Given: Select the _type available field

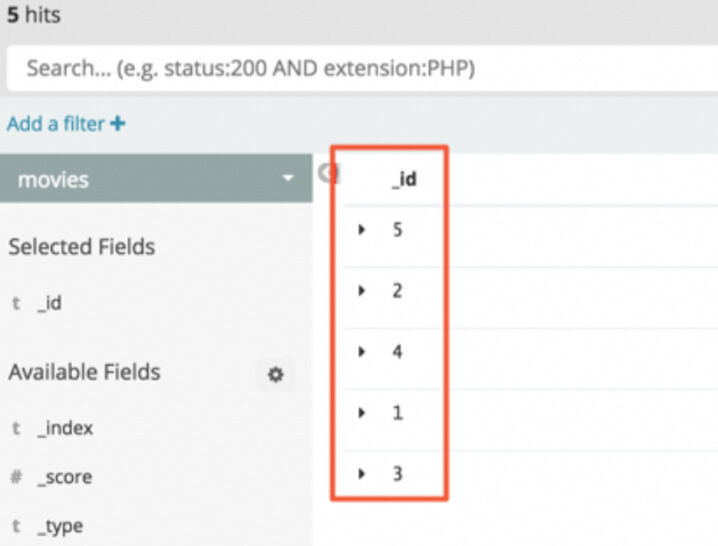Looking at the screenshot, I should [61, 527].
